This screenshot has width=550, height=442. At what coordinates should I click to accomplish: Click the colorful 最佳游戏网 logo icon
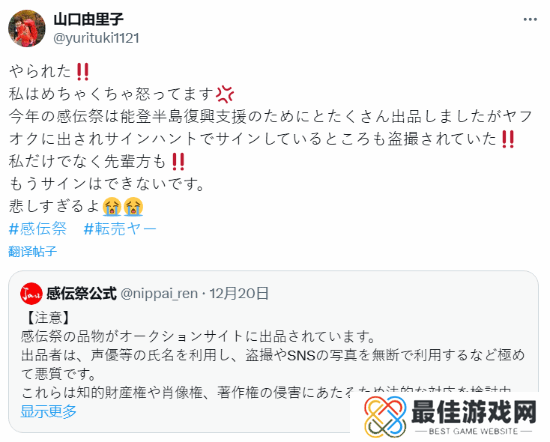[x=384, y=416]
